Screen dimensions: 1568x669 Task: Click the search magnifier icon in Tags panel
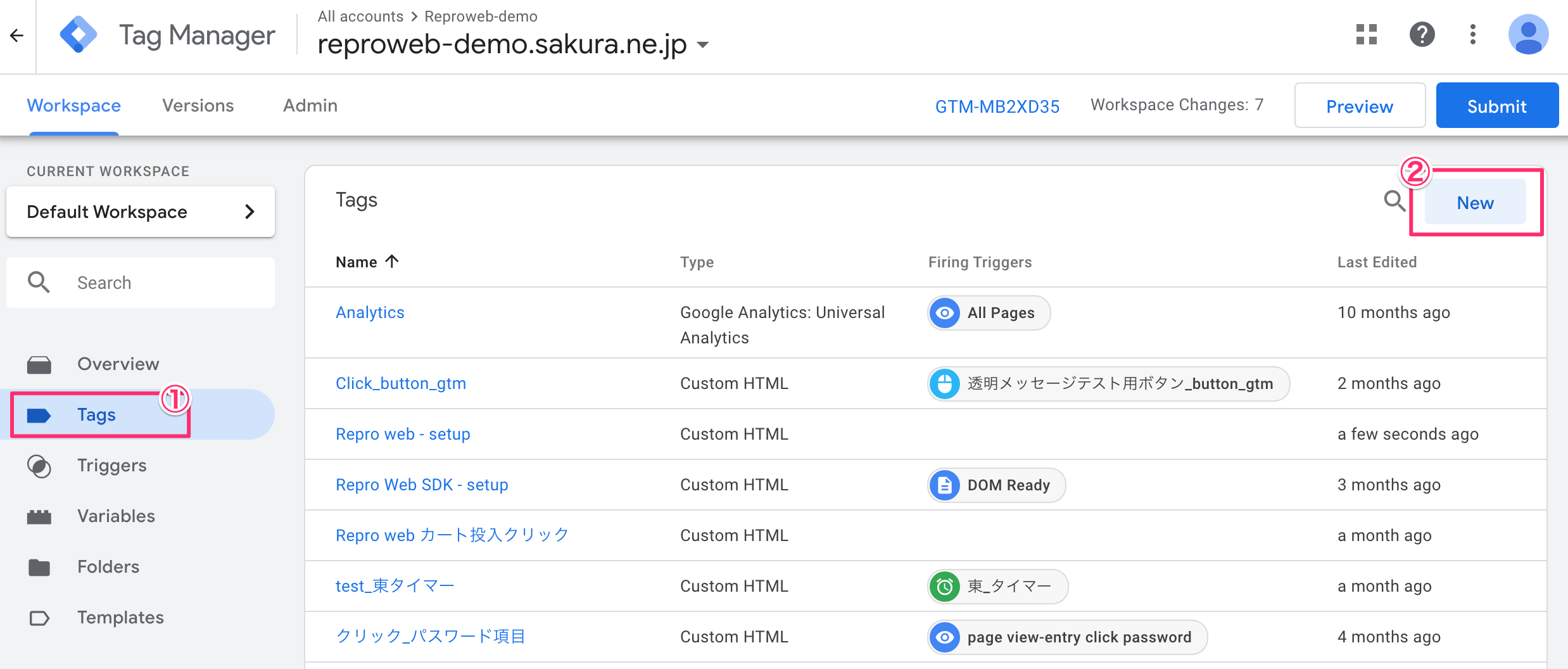coord(1394,201)
